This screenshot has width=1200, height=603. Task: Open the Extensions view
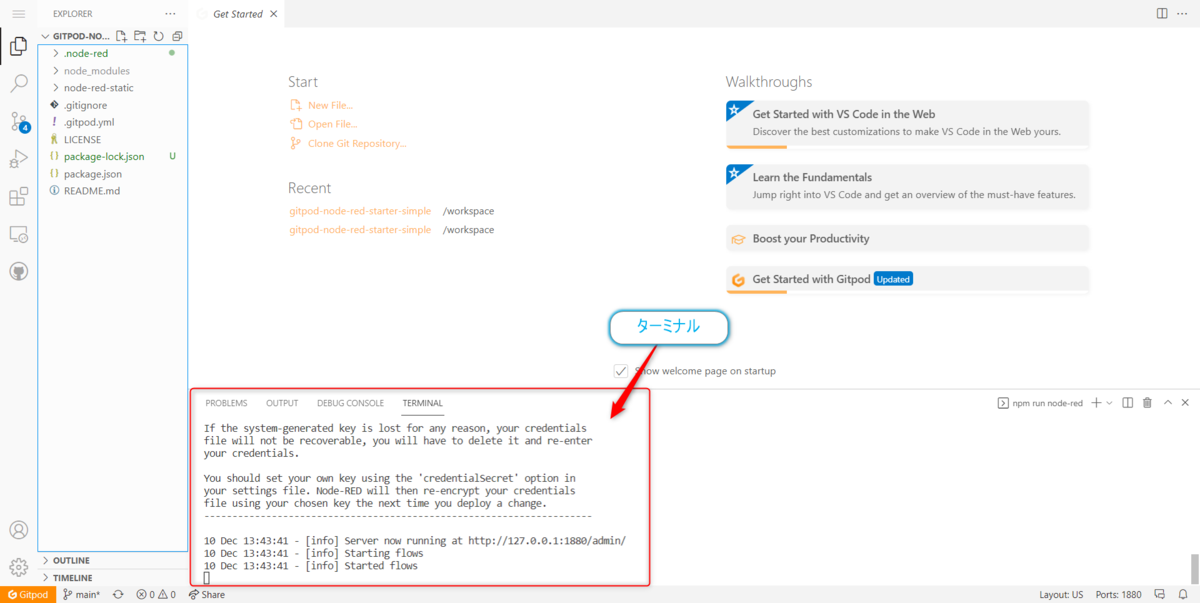pos(18,197)
